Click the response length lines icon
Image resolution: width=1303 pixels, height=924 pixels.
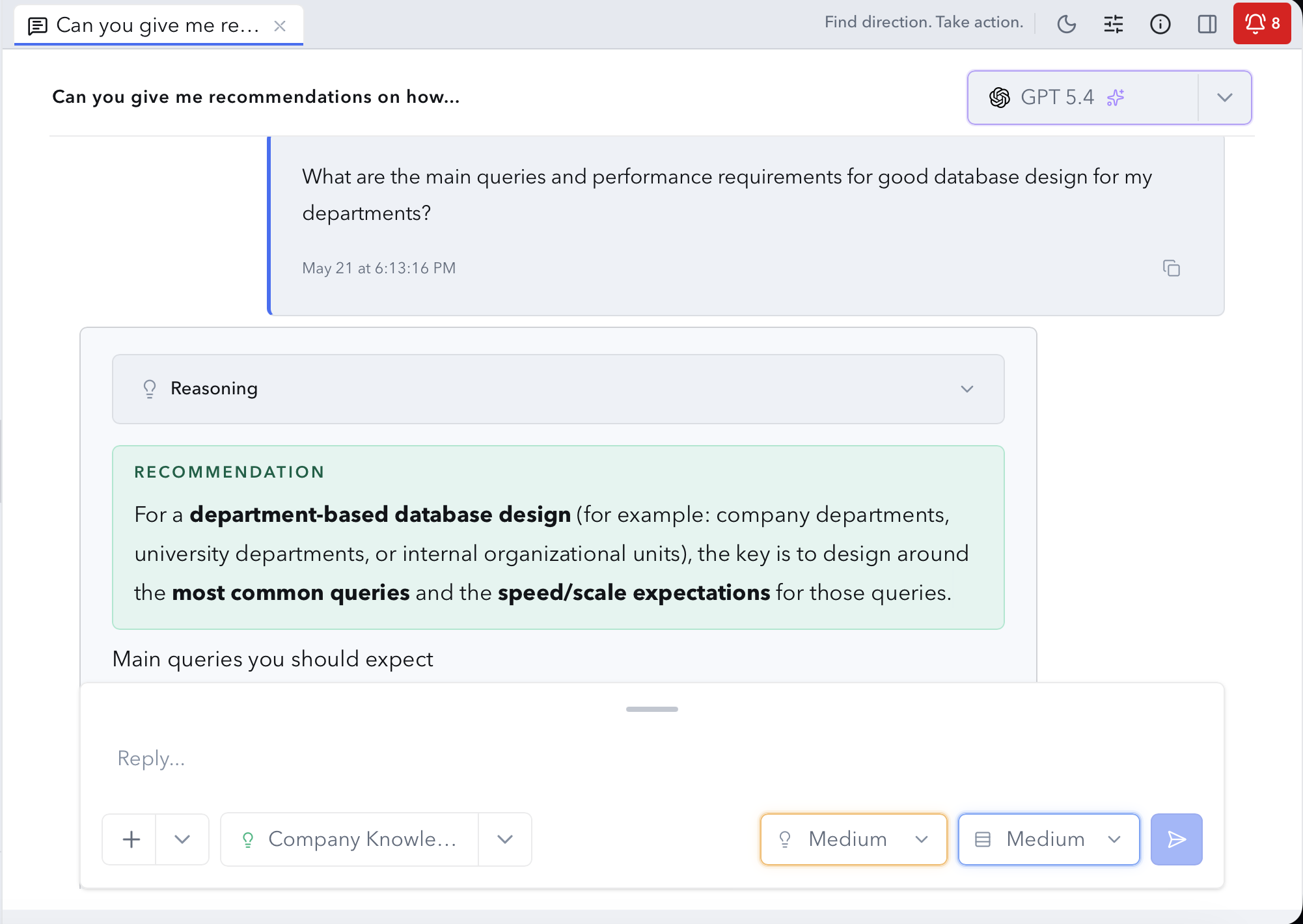pyautogui.click(x=983, y=839)
